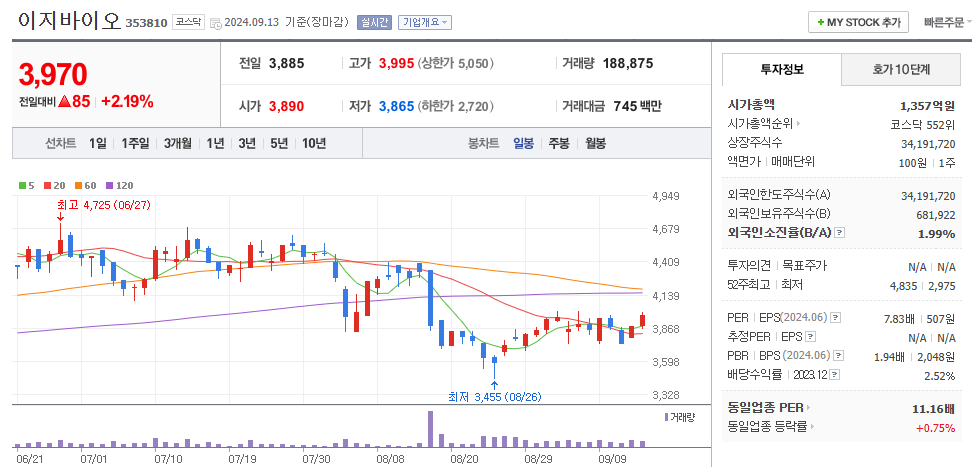Click the red 20-day moving average legend
The width and height of the screenshot is (979, 467).
tap(54, 185)
